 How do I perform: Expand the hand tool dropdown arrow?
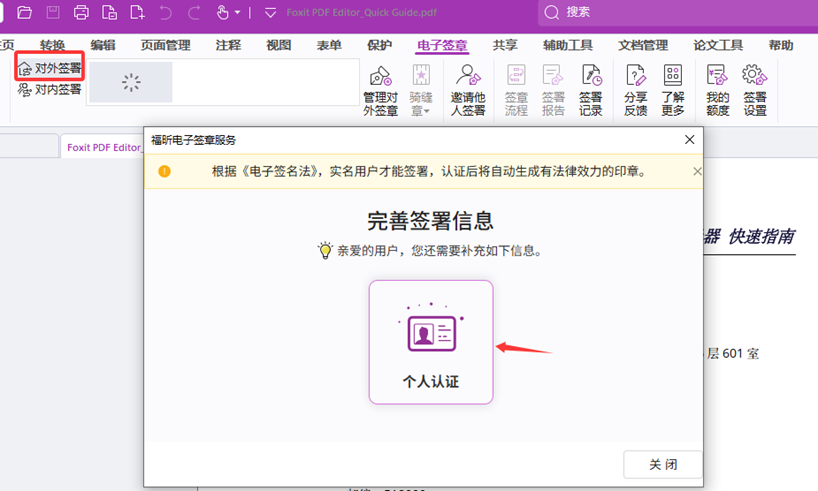[x=238, y=14]
